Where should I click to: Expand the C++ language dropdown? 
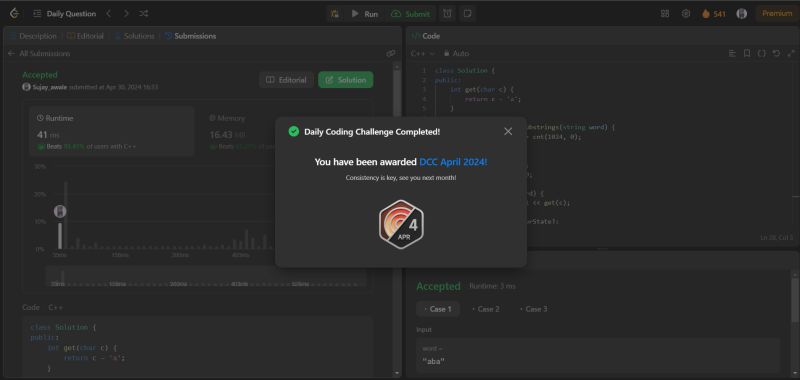423,54
